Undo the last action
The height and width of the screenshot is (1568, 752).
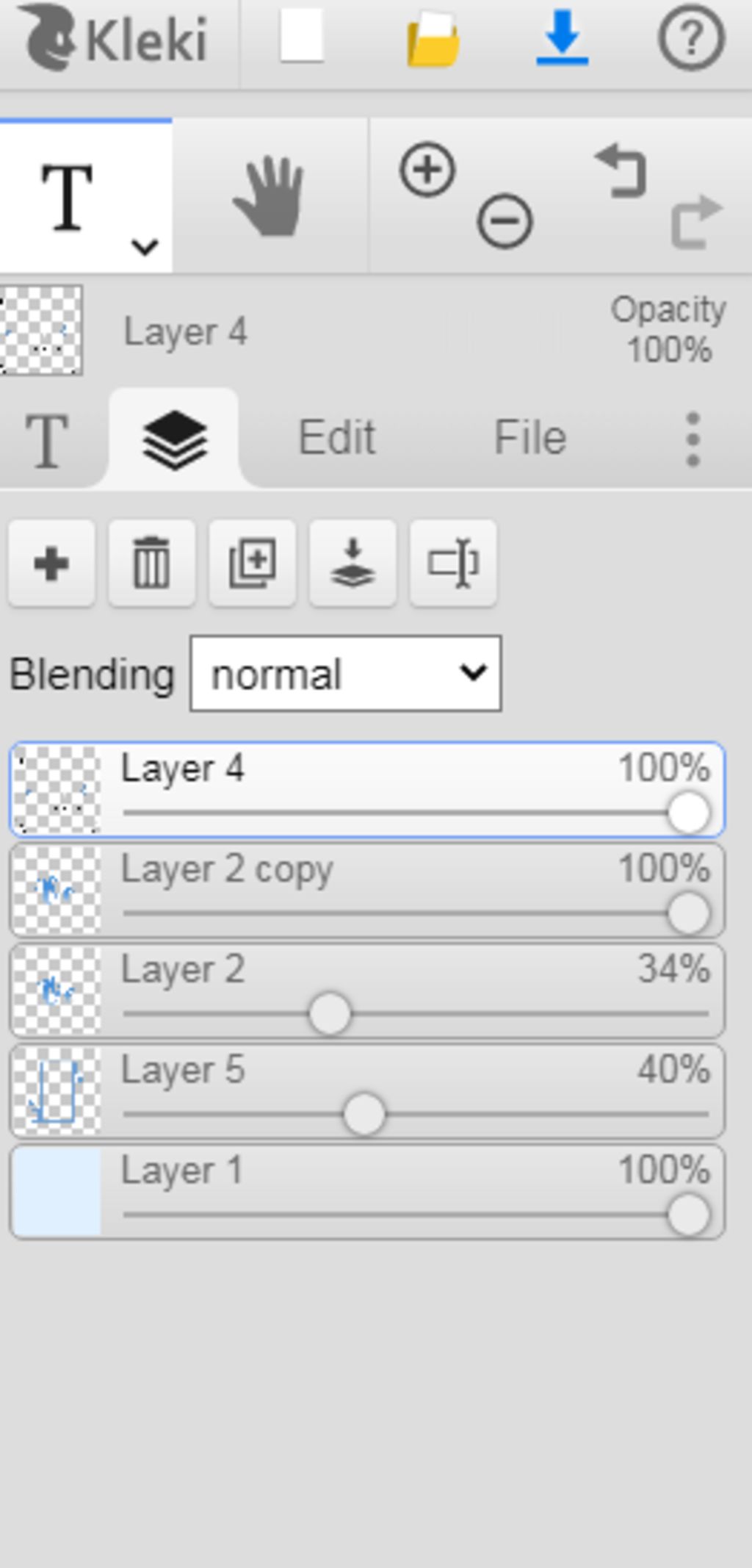coord(621,171)
